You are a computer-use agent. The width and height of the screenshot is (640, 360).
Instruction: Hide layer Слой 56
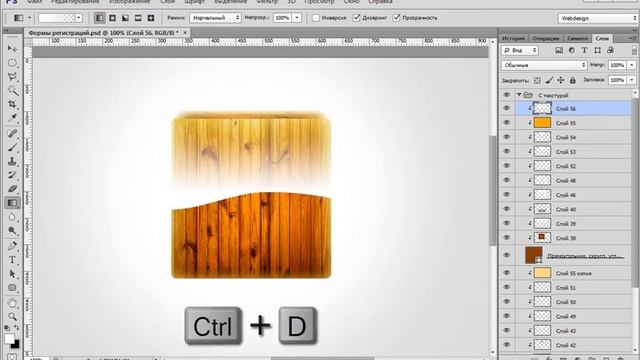coord(507,109)
